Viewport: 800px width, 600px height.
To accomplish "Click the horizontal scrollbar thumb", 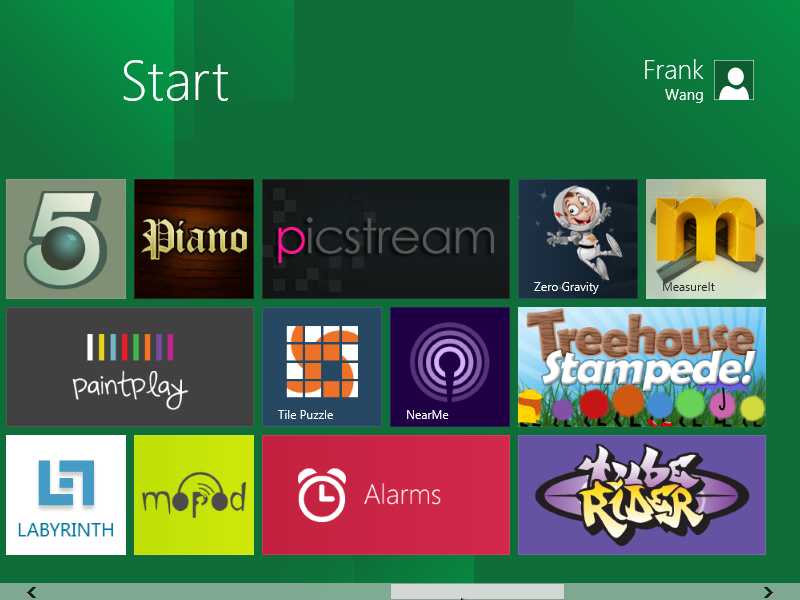I will pos(478,592).
